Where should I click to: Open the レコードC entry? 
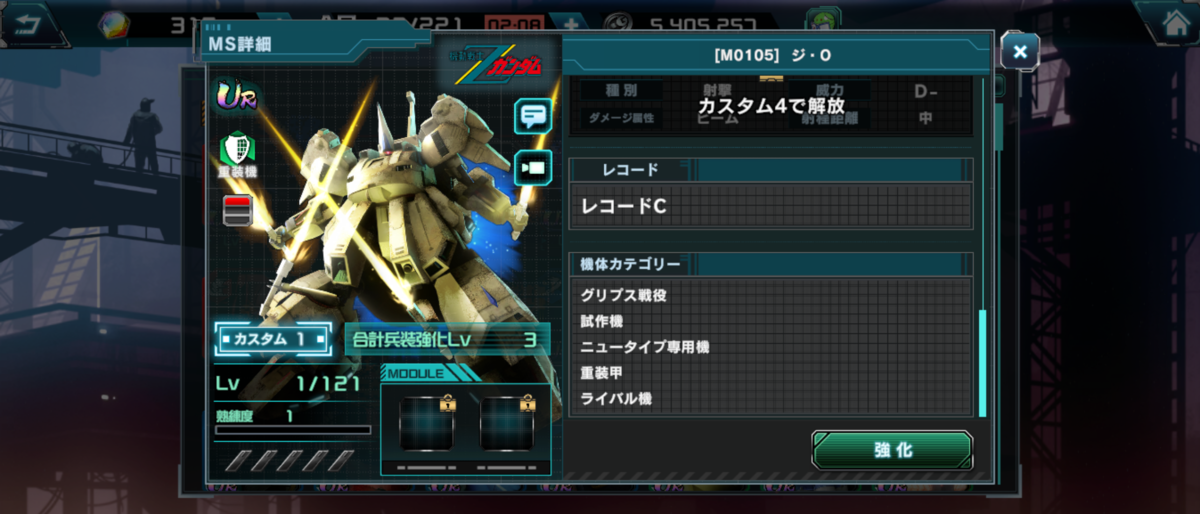coord(770,206)
